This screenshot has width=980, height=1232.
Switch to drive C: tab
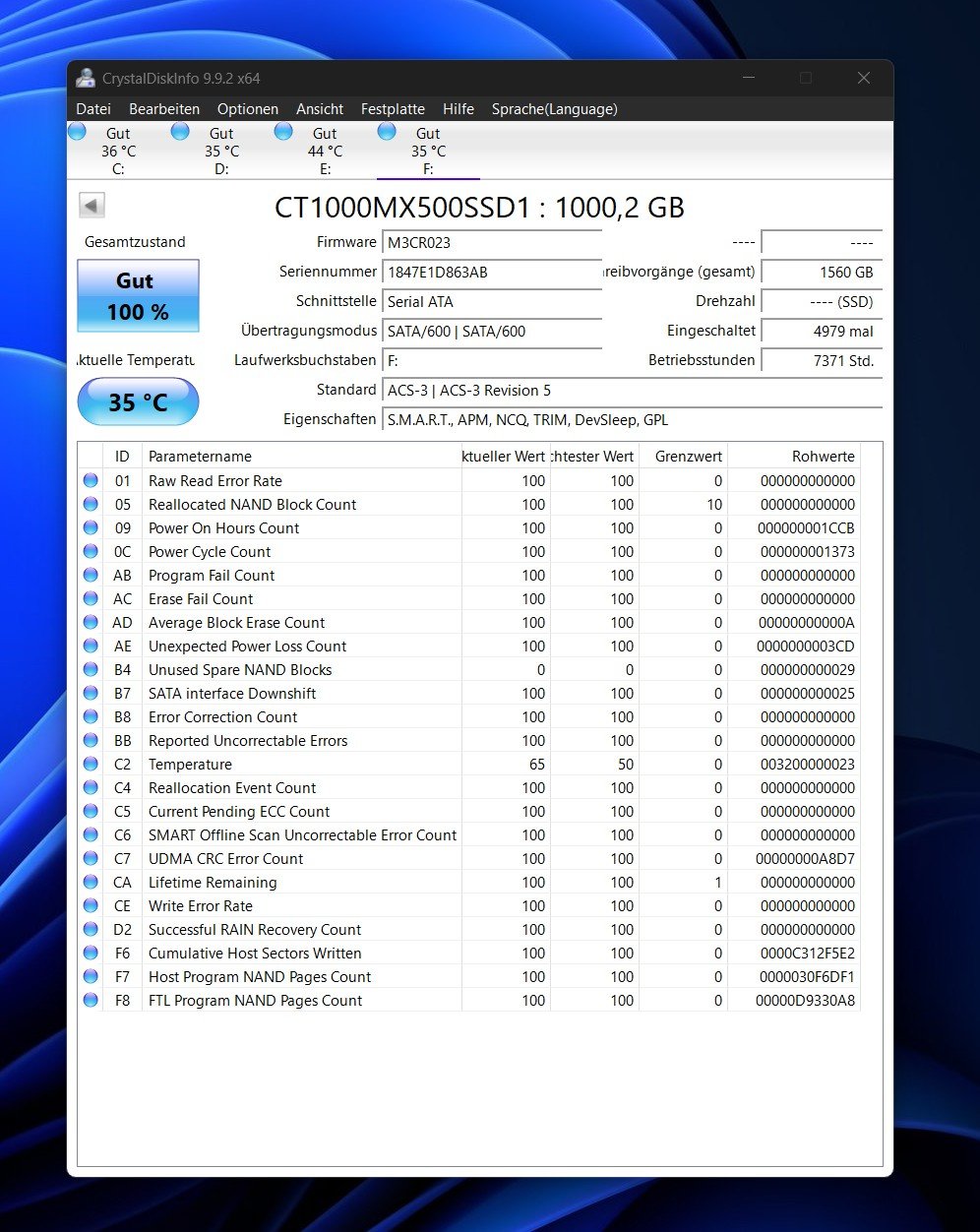pyautogui.click(x=118, y=151)
